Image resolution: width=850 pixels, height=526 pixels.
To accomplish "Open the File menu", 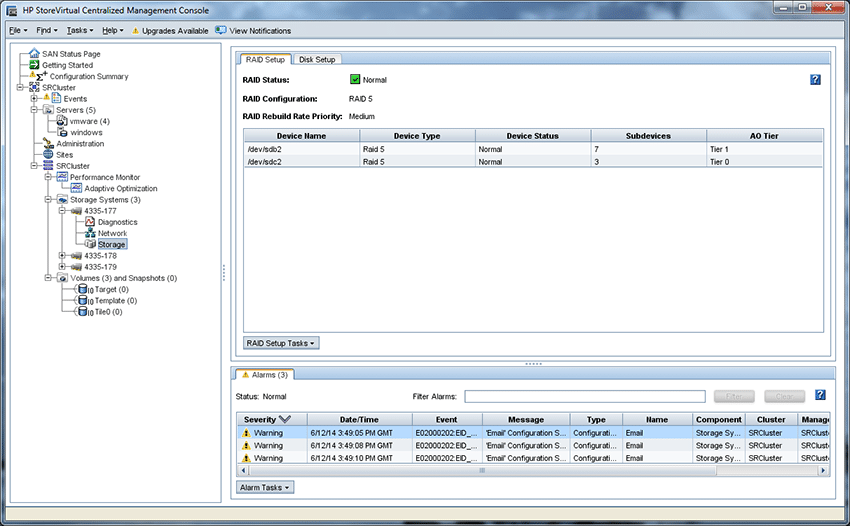I will coord(18,30).
